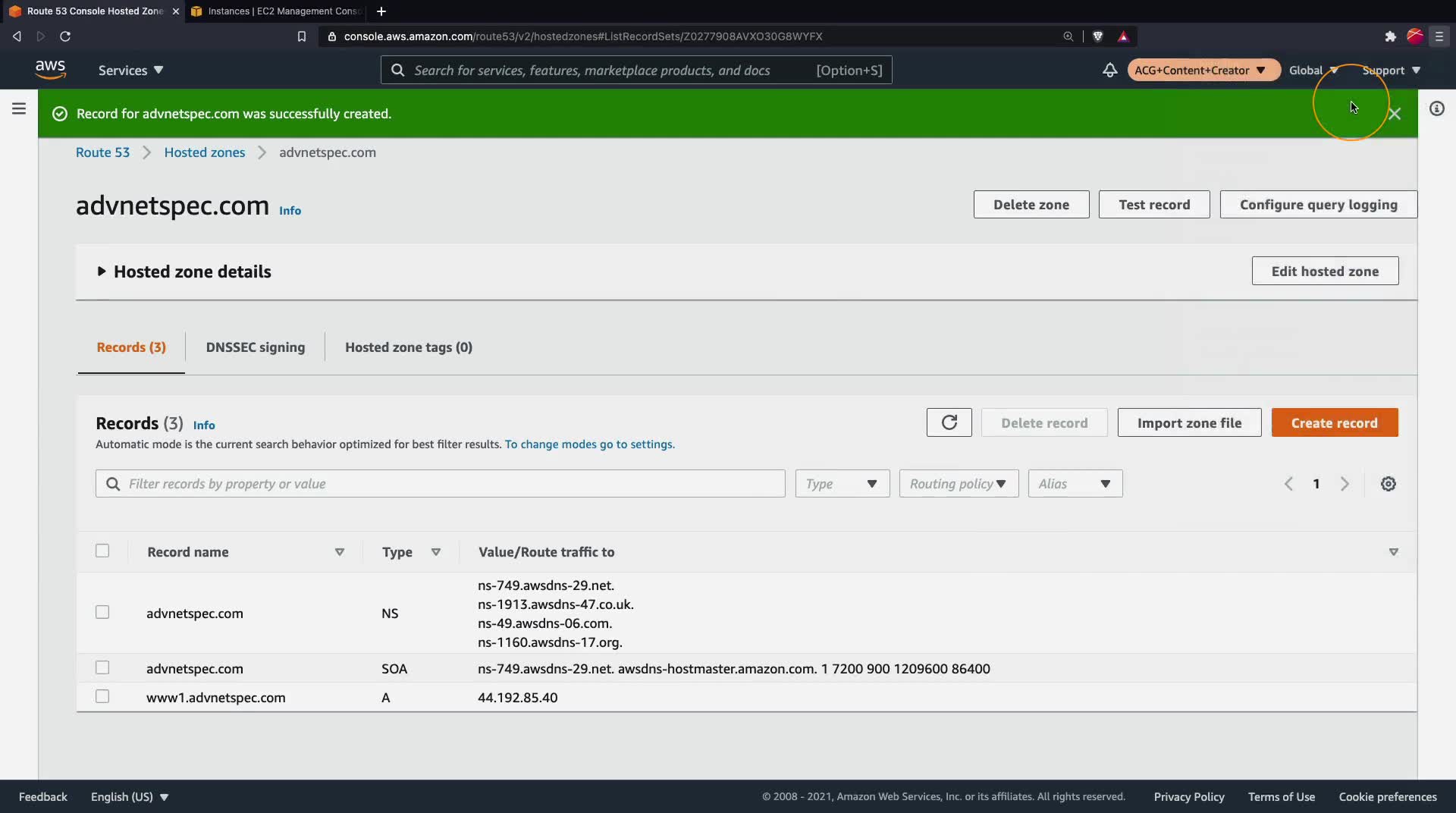
Task: Open the Info link next to advnetspec.com title
Action: tap(290, 211)
